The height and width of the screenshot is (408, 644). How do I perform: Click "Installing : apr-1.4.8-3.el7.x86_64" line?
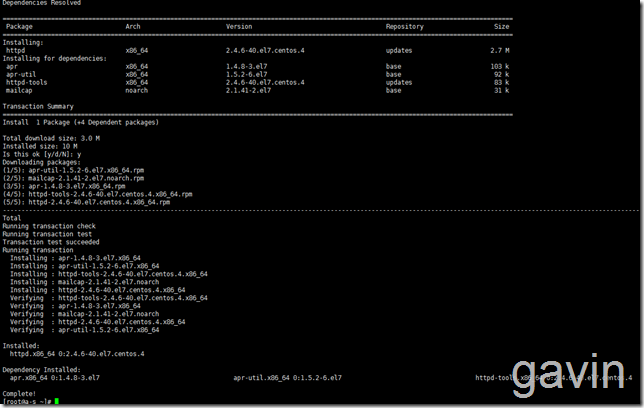tap(75, 258)
